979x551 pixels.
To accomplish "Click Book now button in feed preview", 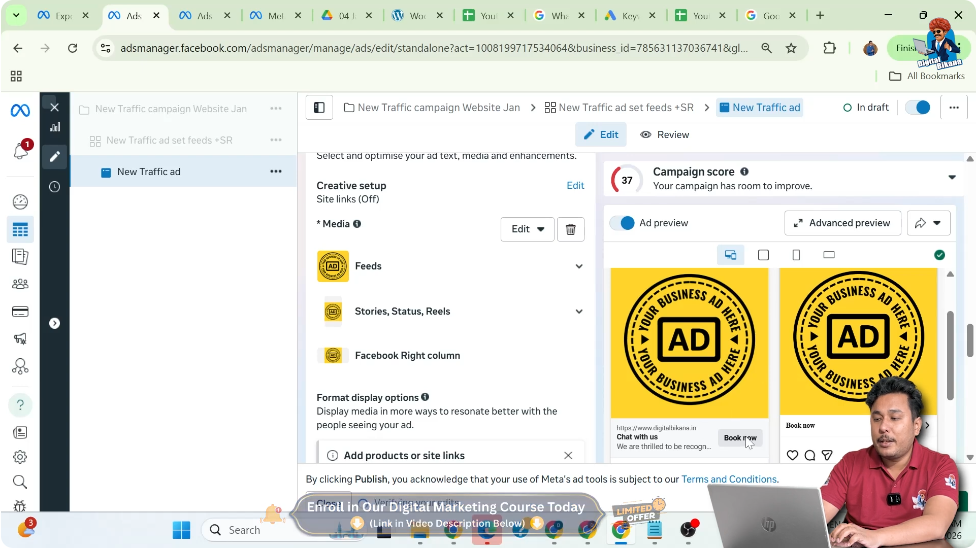I will point(740,439).
